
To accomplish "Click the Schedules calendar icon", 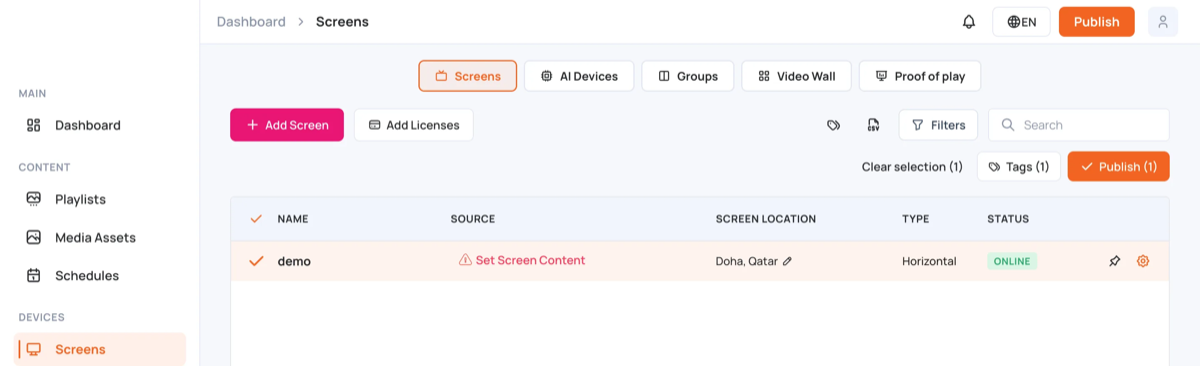I will pyautogui.click(x=34, y=275).
